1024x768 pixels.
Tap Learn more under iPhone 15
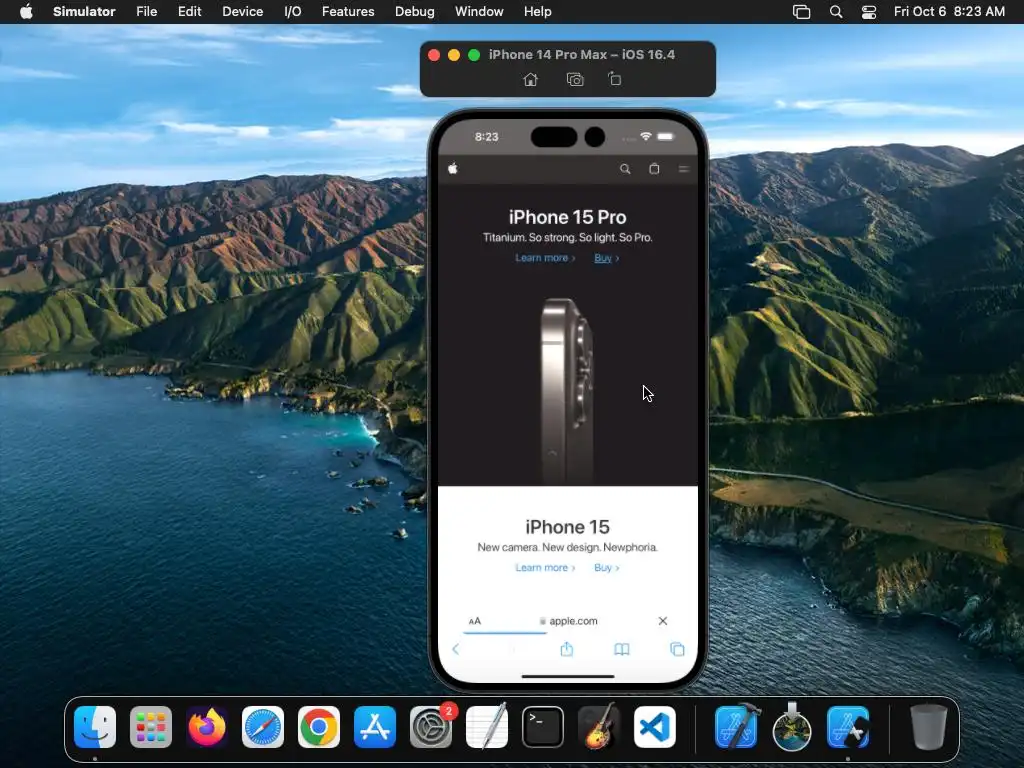(x=545, y=568)
